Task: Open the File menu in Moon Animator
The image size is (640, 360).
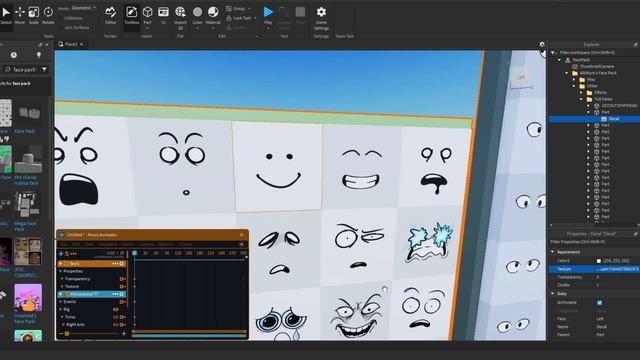Action: coord(63,244)
